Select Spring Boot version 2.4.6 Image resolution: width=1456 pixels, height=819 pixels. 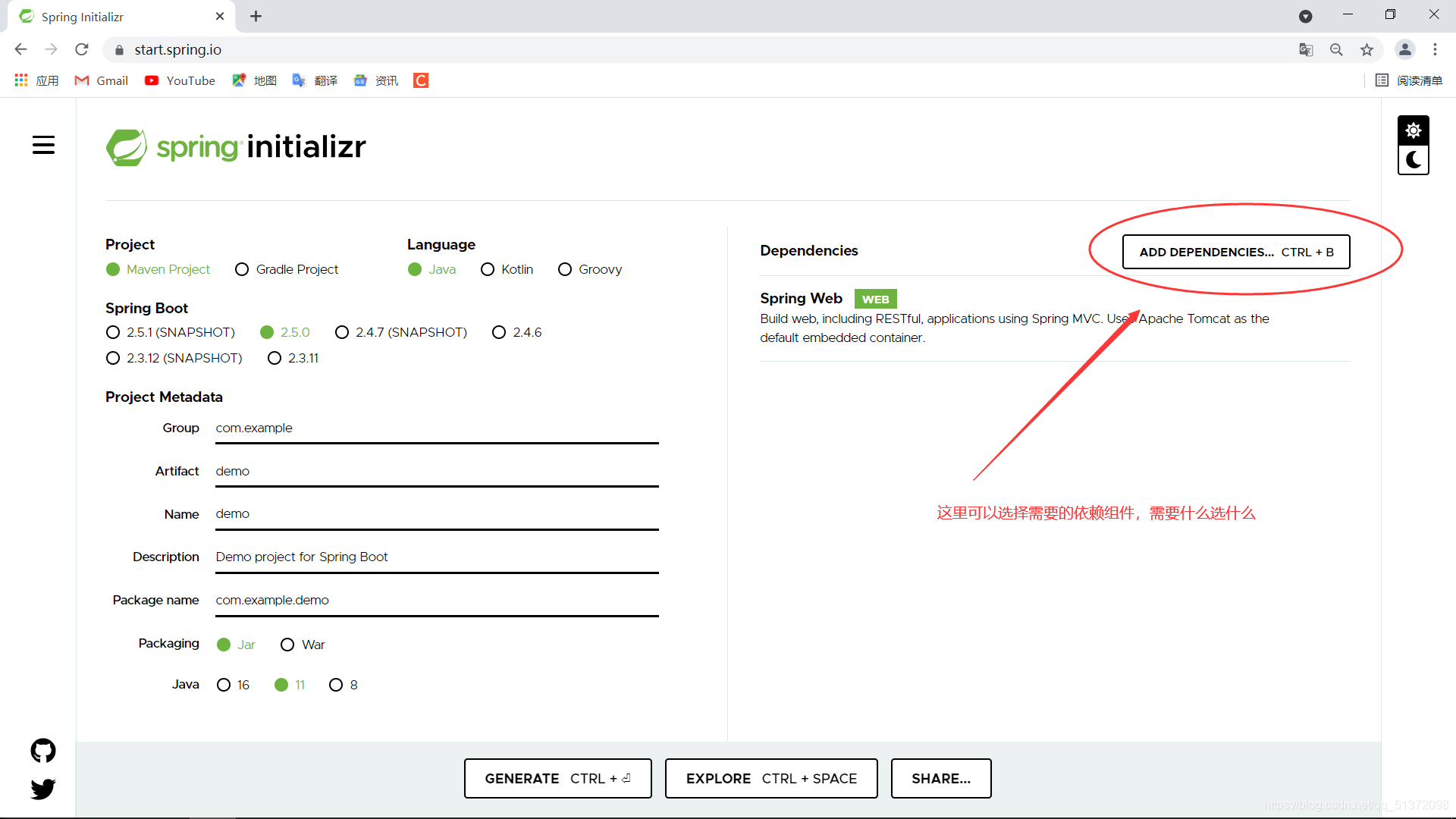click(x=498, y=332)
